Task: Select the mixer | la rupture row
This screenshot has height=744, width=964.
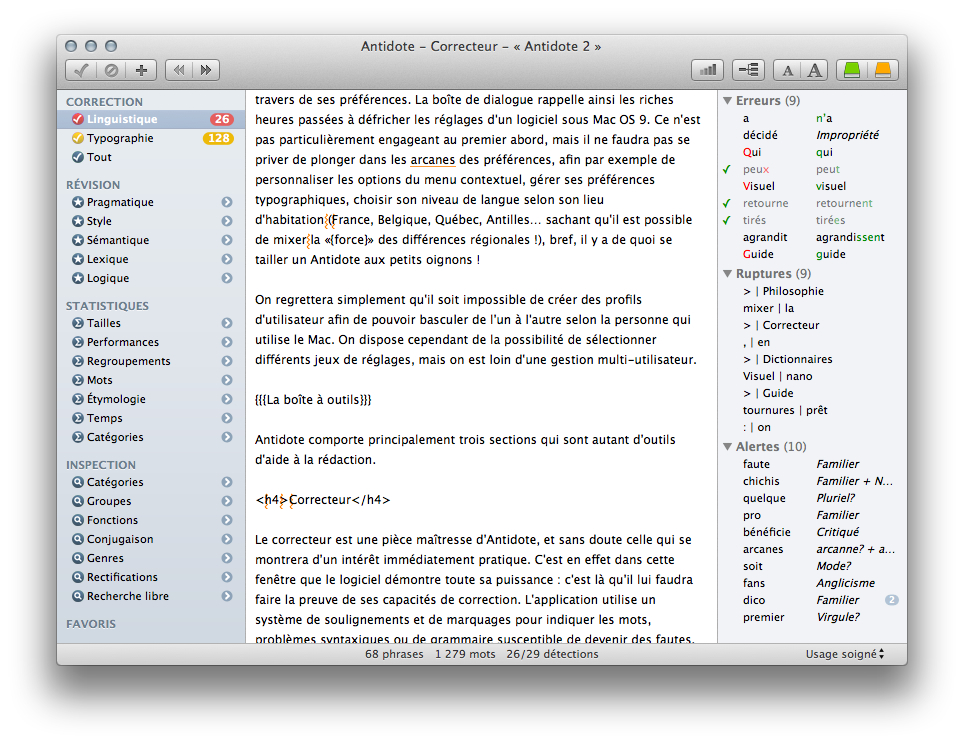Action: (x=813, y=309)
